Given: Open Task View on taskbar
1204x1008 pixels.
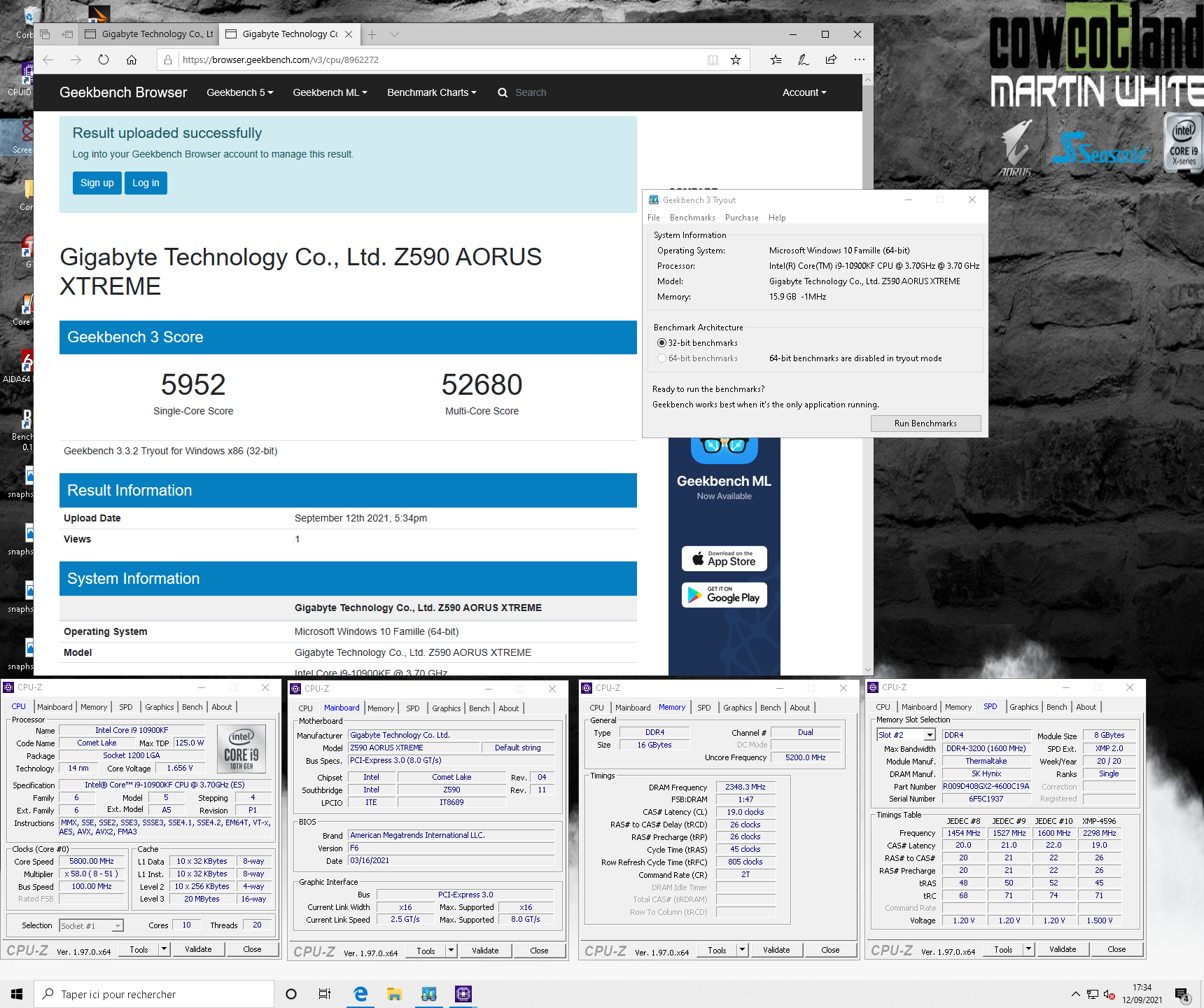Looking at the screenshot, I should 325,994.
